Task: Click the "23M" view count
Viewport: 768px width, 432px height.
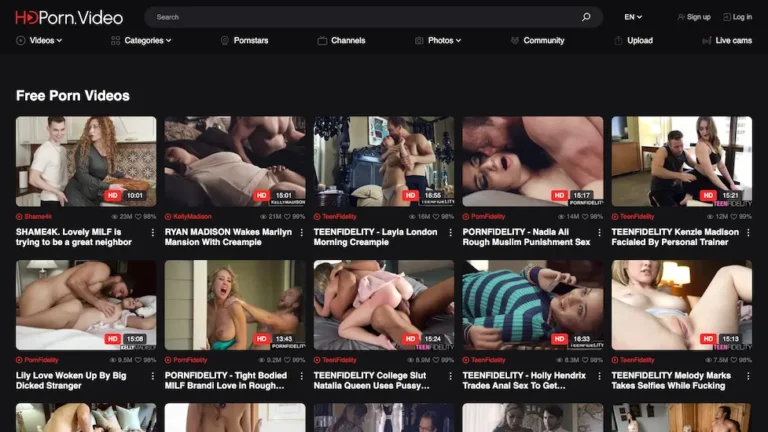Action: coord(125,216)
